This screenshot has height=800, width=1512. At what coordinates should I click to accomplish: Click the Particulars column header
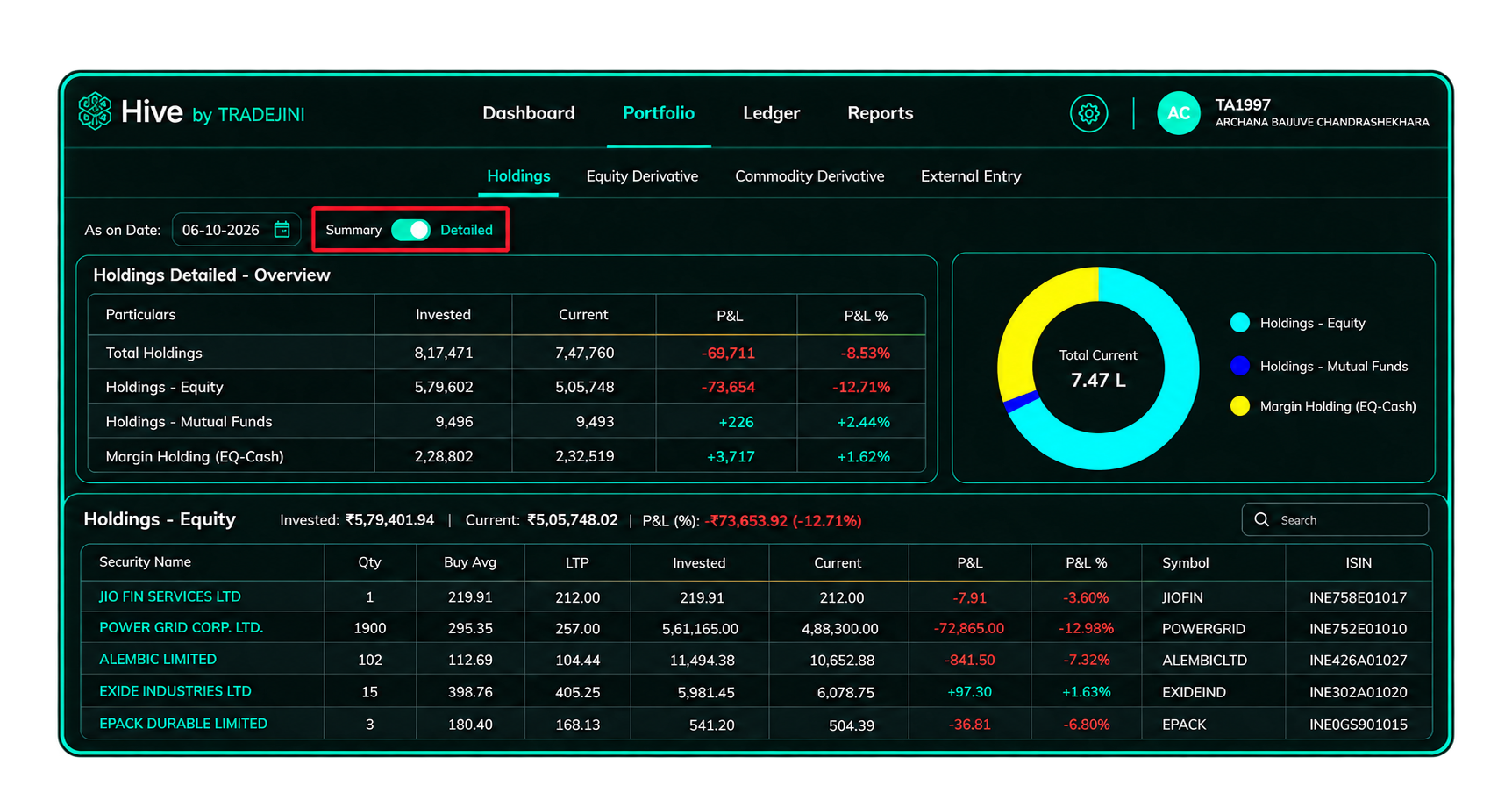pos(140,315)
